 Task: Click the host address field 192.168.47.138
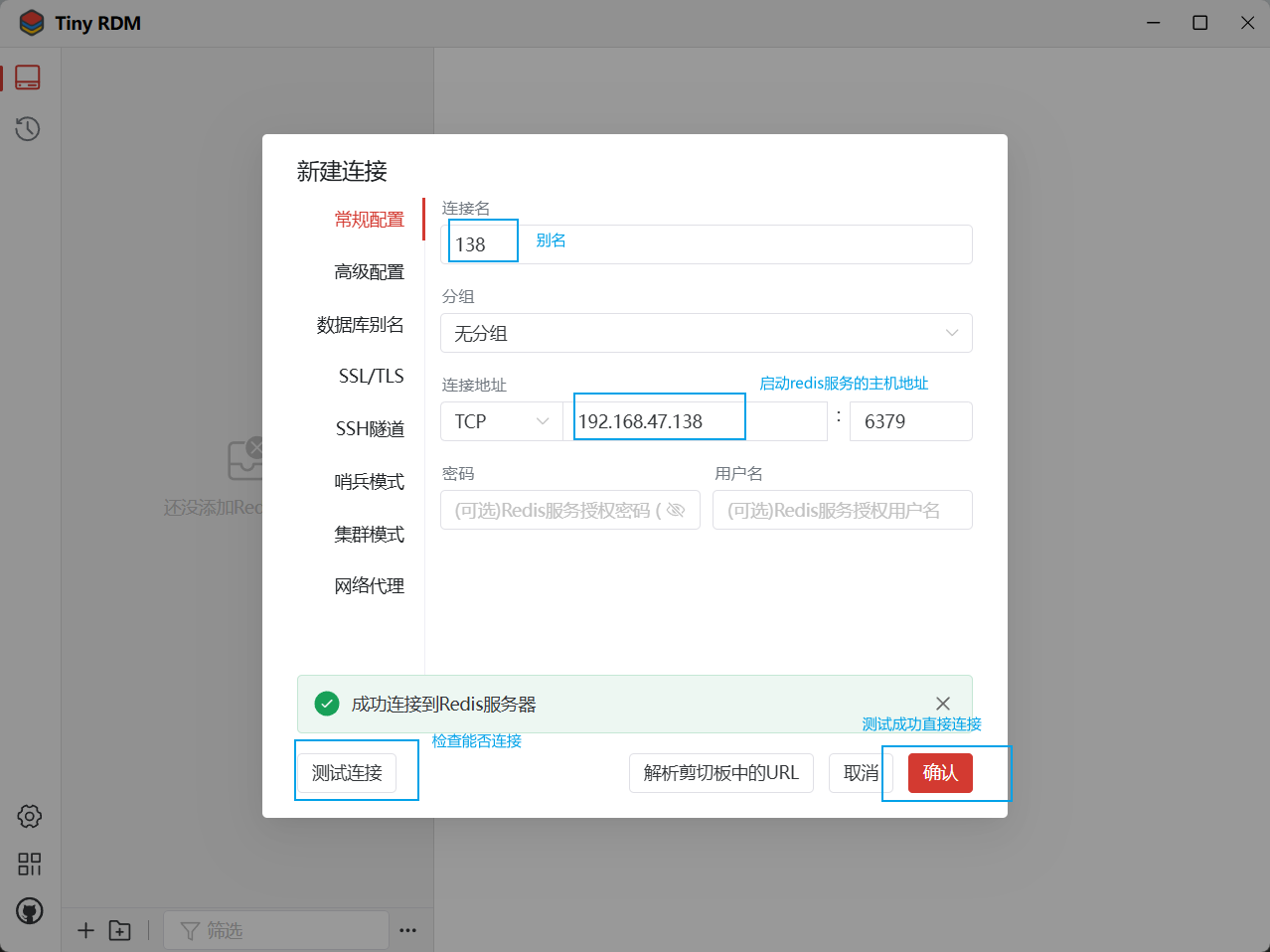(x=696, y=421)
